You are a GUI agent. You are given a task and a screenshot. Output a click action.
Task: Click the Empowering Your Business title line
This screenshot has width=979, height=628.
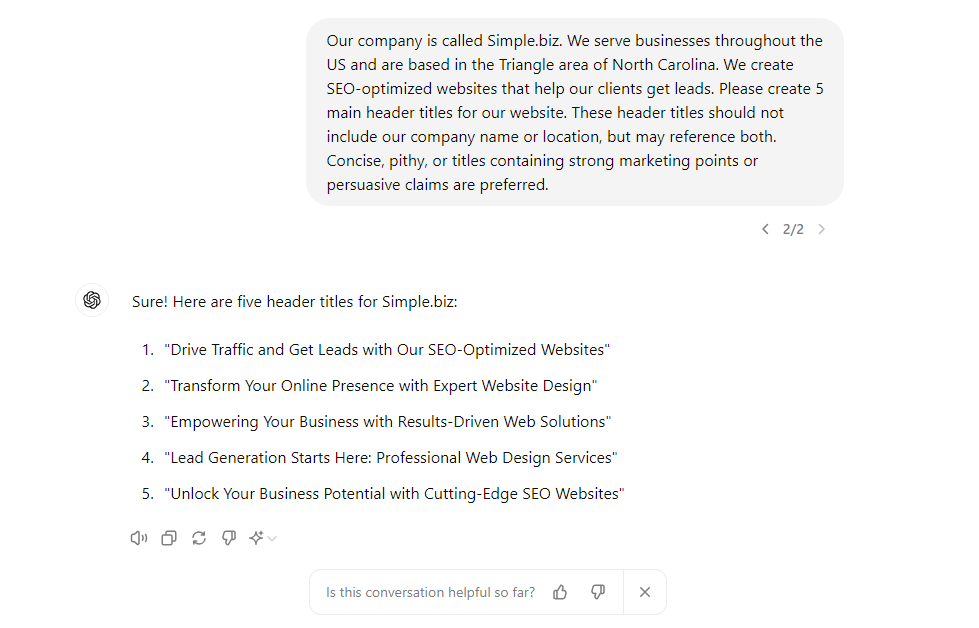388,422
